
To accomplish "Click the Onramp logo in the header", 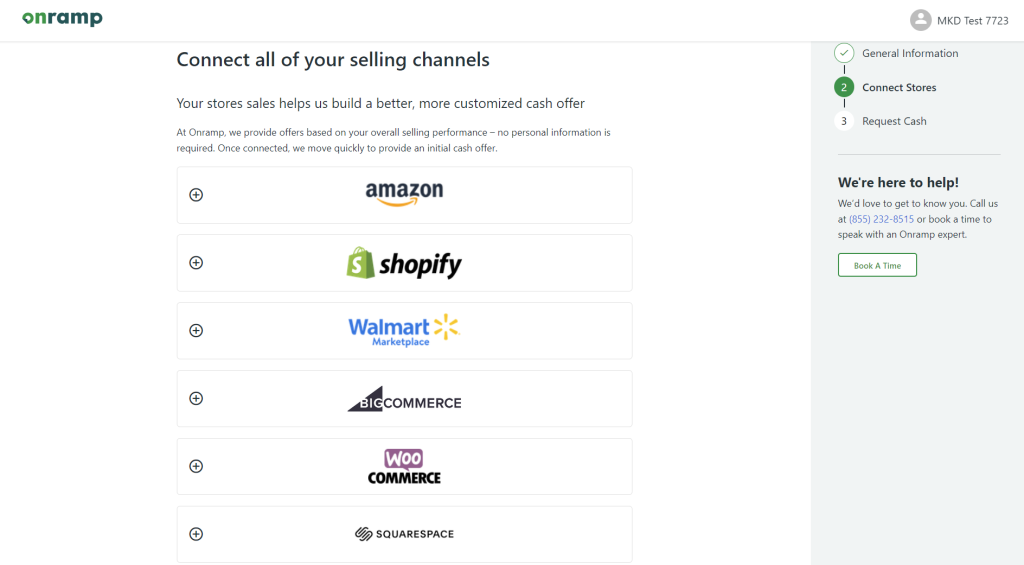I will pos(62,18).
